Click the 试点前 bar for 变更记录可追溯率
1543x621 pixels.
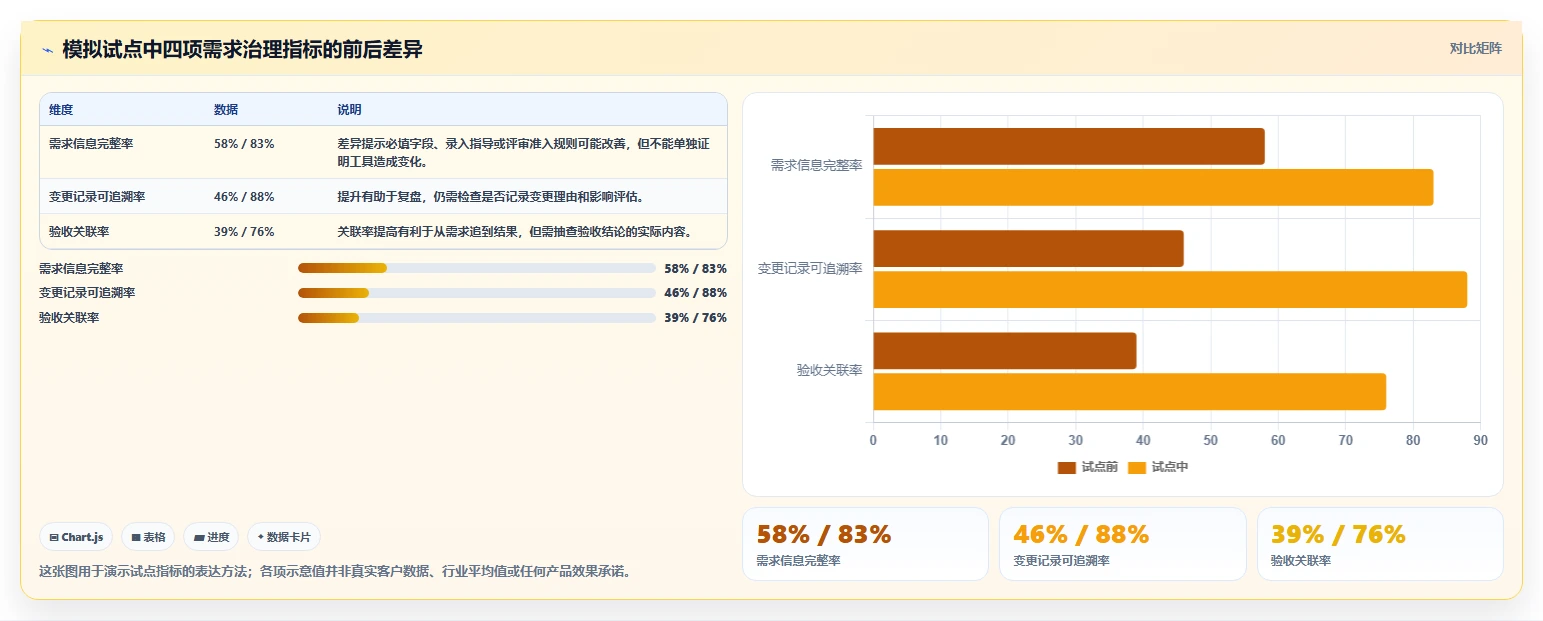click(x=1028, y=248)
